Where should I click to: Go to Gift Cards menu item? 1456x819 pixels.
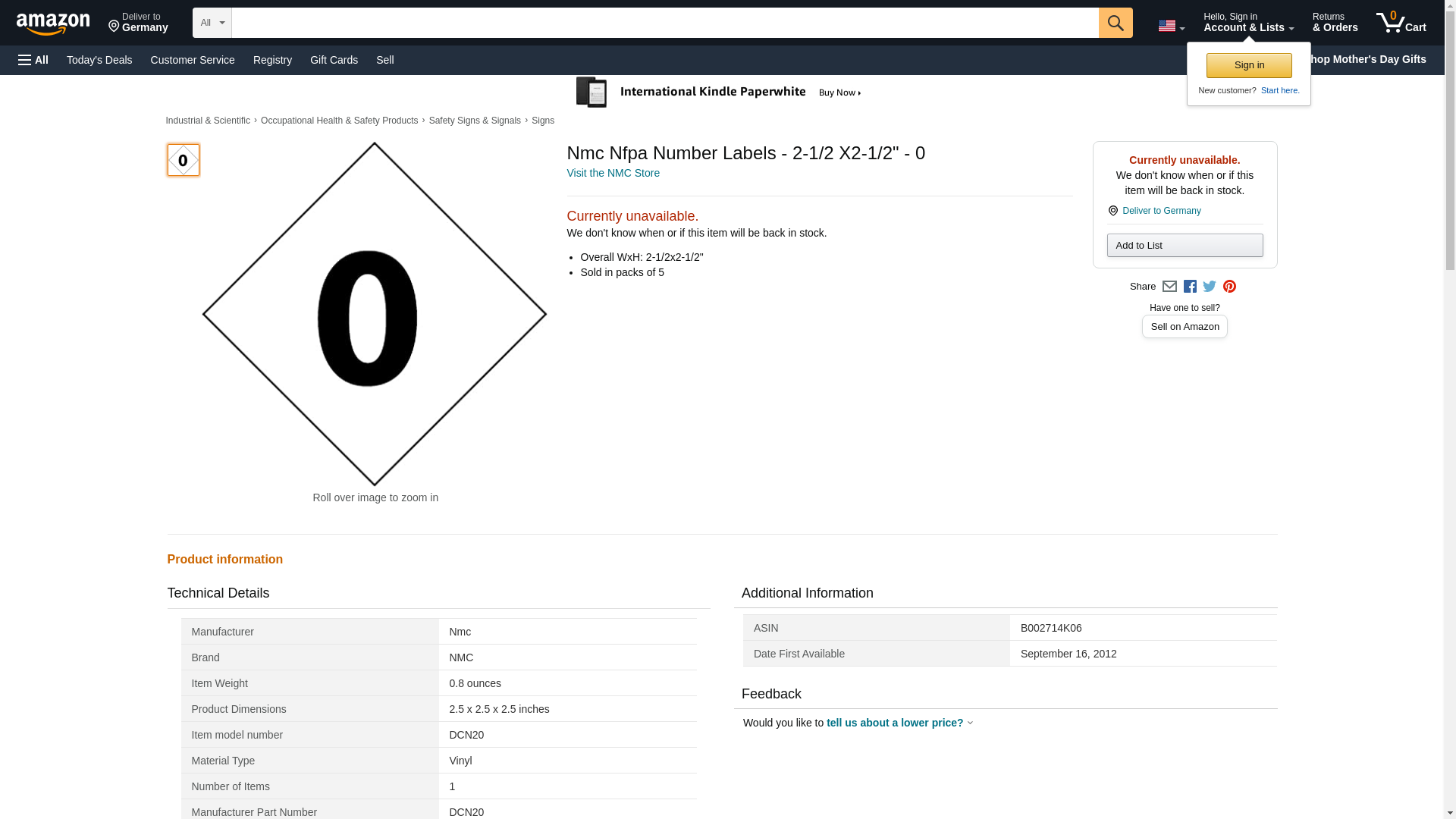[334, 60]
